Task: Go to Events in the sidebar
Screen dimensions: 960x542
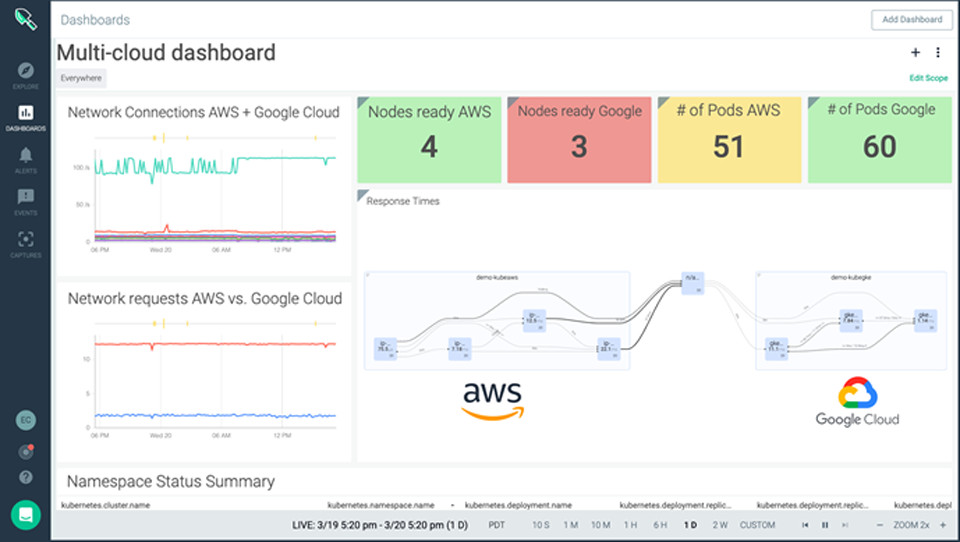Action: (25, 198)
